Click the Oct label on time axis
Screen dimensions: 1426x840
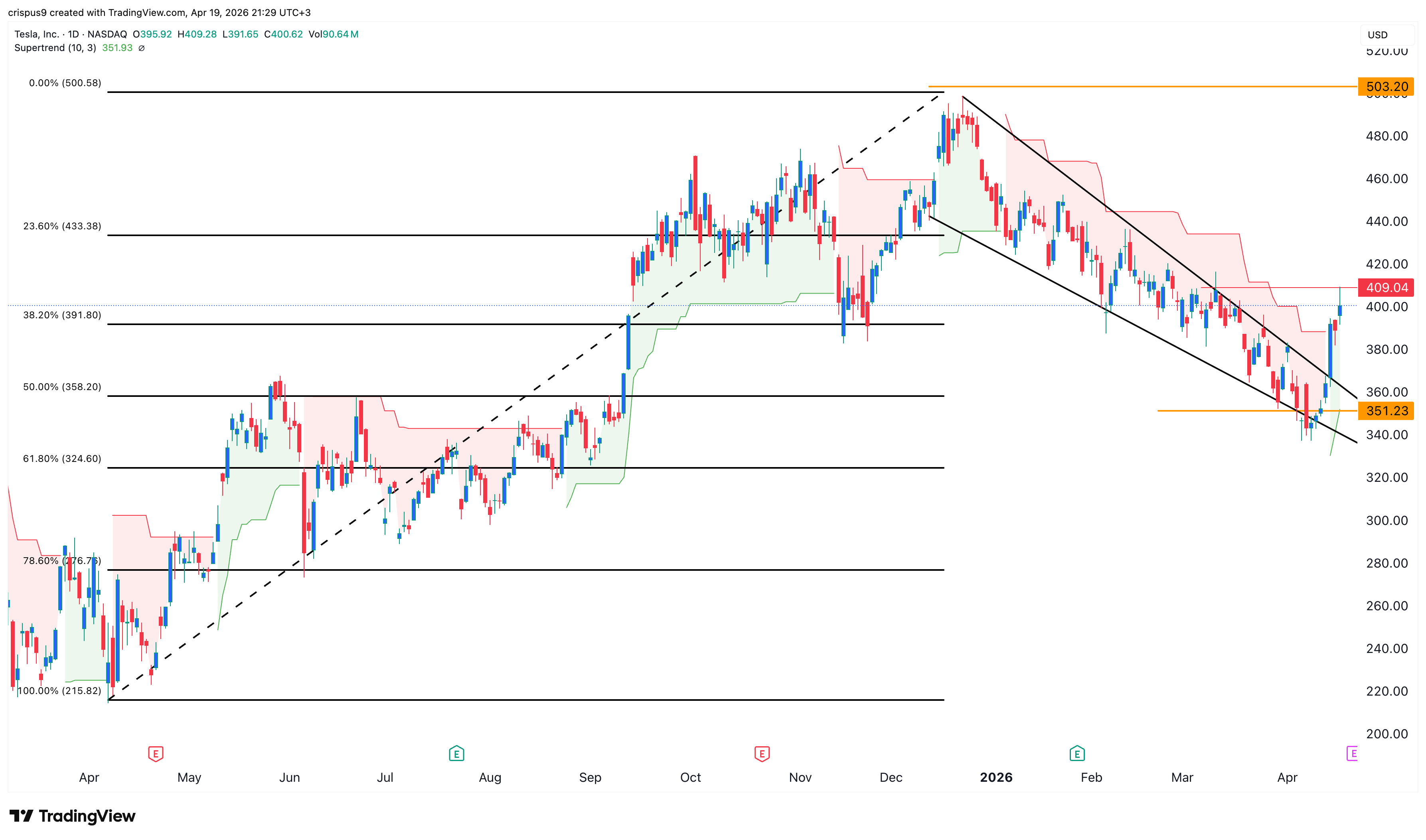tap(690, 777)
